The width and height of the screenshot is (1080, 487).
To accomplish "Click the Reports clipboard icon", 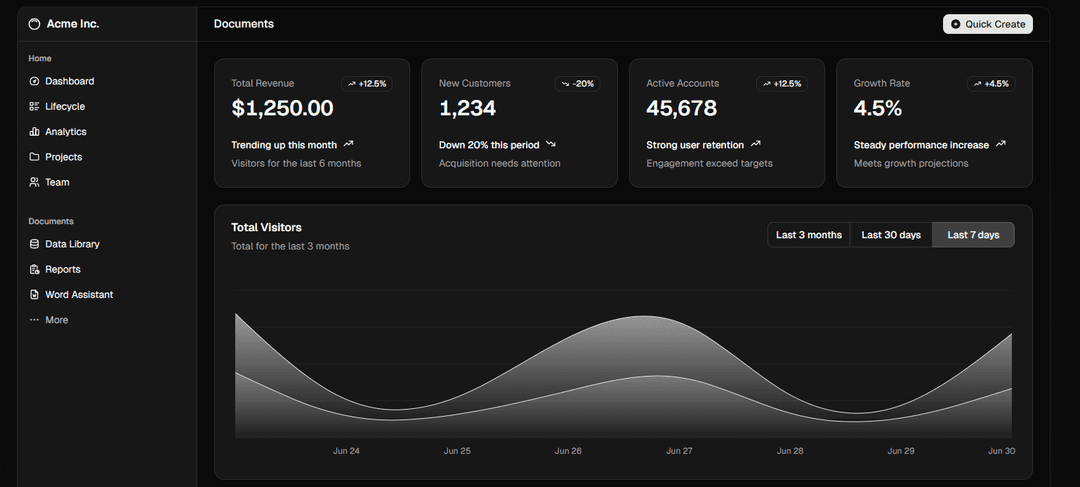I will point(35,270).
